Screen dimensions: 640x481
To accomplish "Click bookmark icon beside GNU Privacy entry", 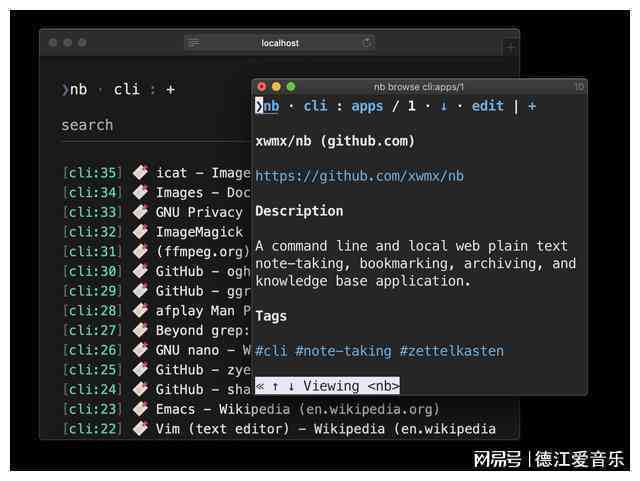I will pyautogui.click(x=140, y=212).
